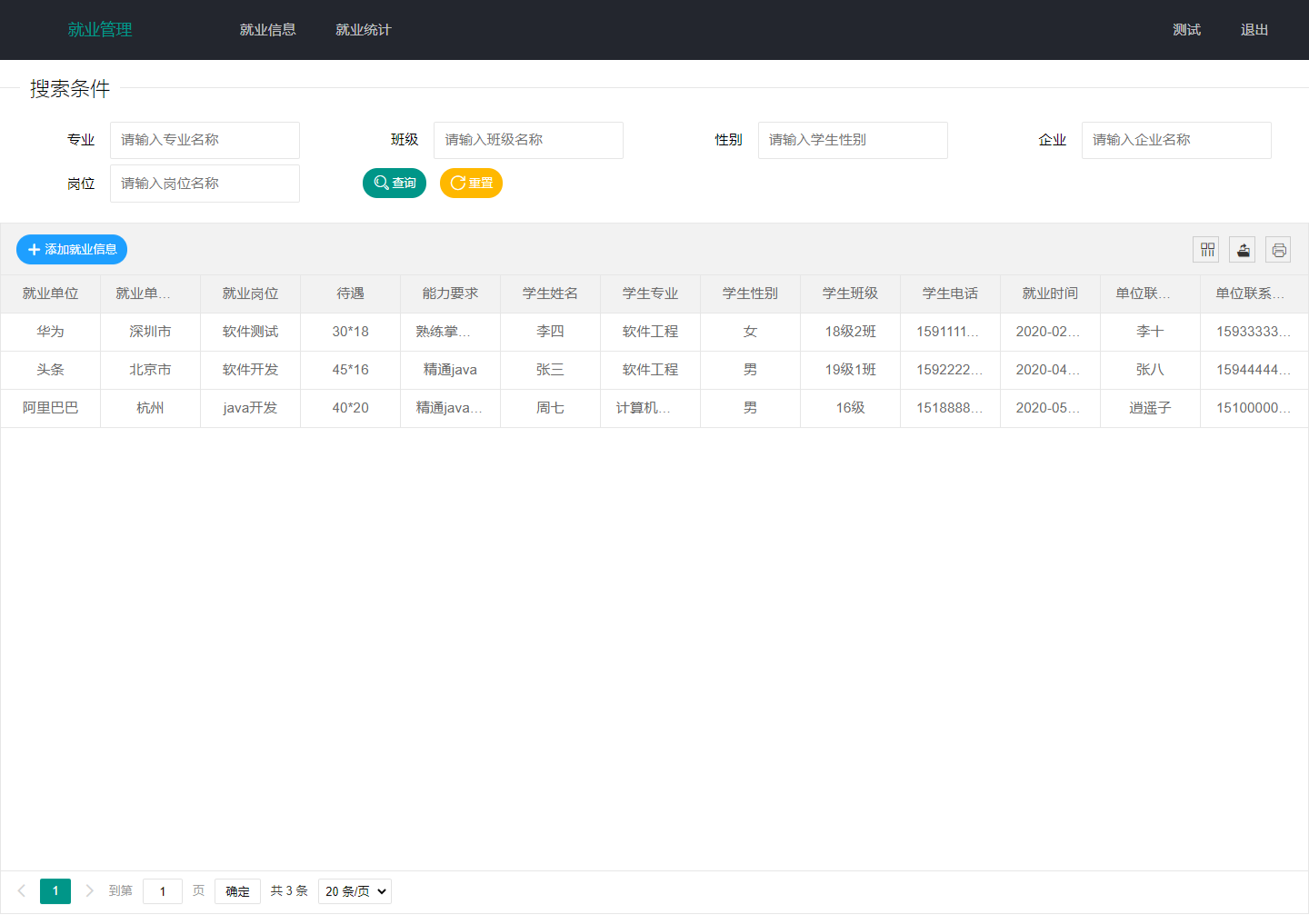Click the 退出 logout link
This screenshot has height=924, width=1309.
[1254, 30]
